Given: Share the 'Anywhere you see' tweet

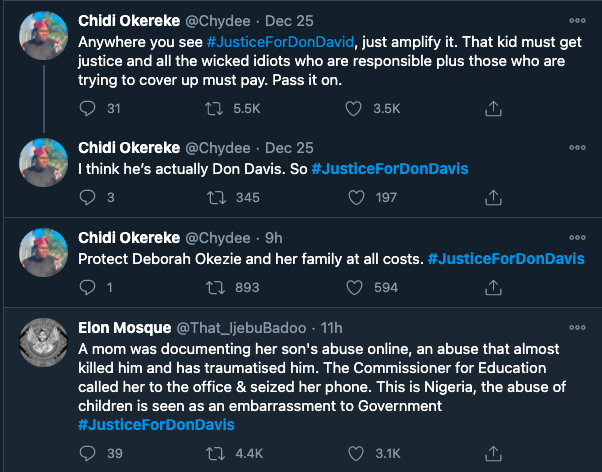Looking at the screenshot, I should coord(492,108).
